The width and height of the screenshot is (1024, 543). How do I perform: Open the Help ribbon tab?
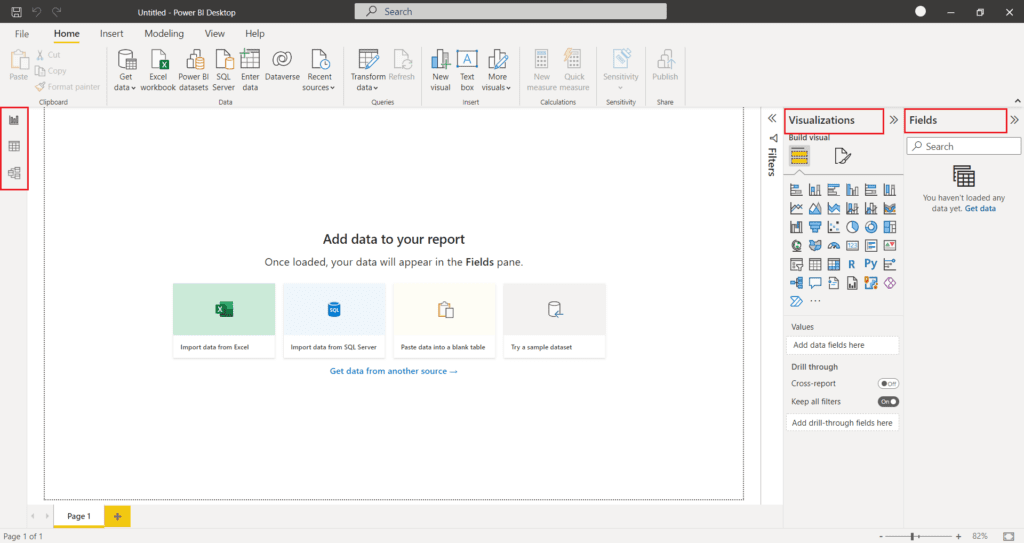255,33
